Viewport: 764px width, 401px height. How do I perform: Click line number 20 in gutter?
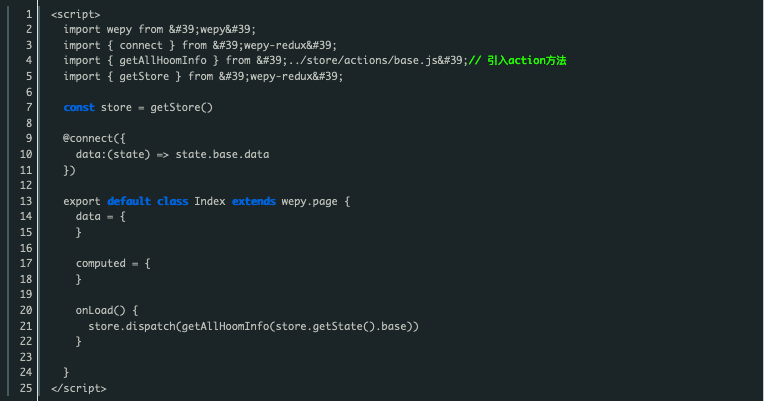point(26,310)
